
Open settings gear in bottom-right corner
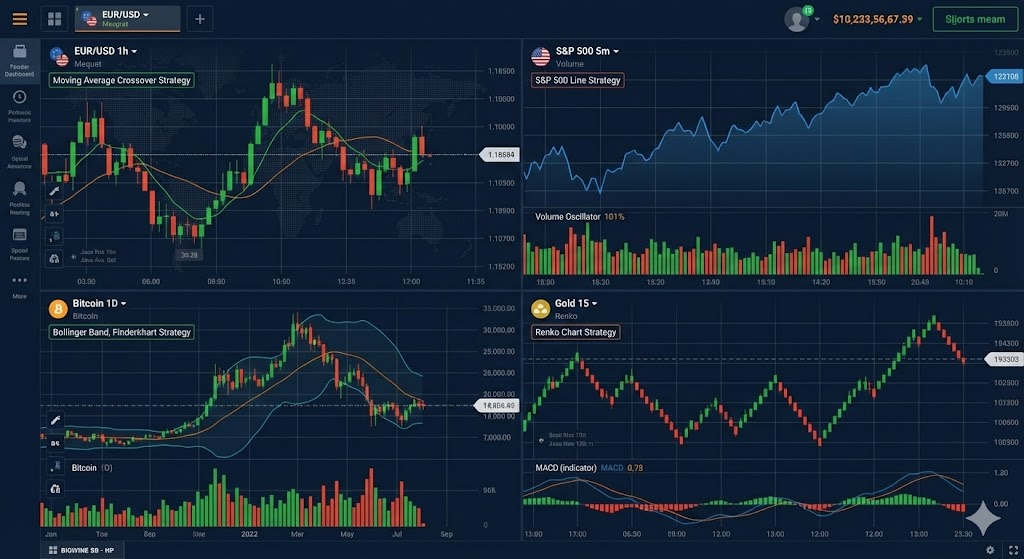[990, 551]
